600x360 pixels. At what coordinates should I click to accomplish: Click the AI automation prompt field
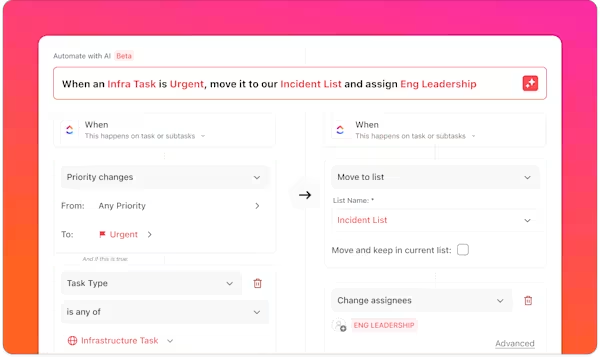click(x=300, y=83)
